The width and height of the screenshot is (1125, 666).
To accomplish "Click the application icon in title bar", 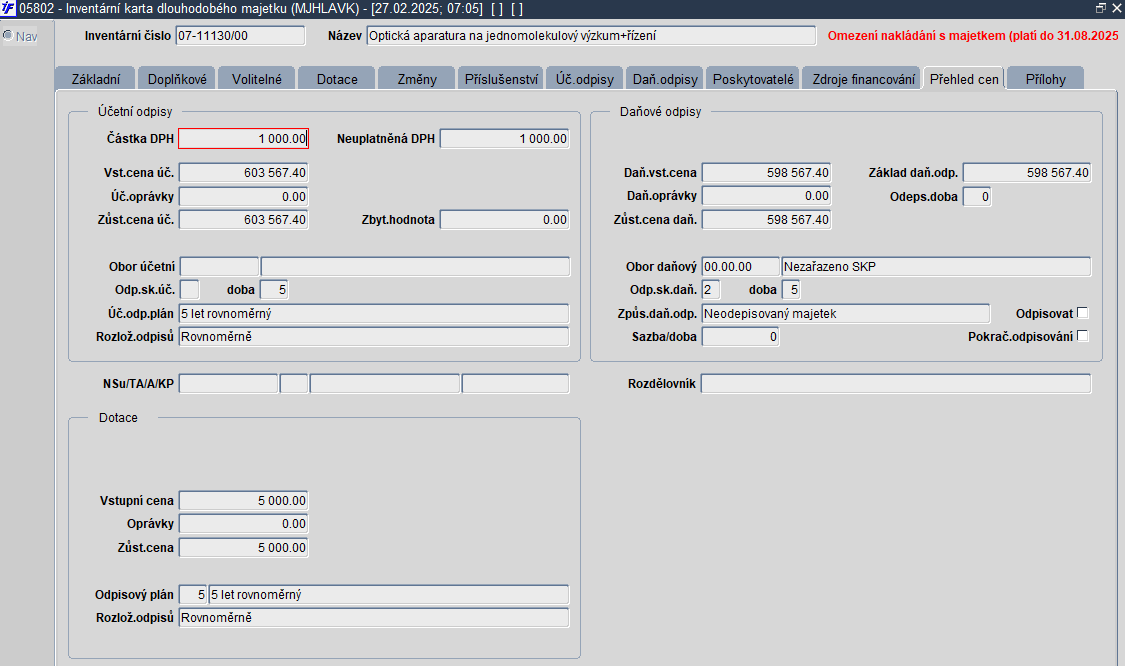I will click(x=8, y=9).
